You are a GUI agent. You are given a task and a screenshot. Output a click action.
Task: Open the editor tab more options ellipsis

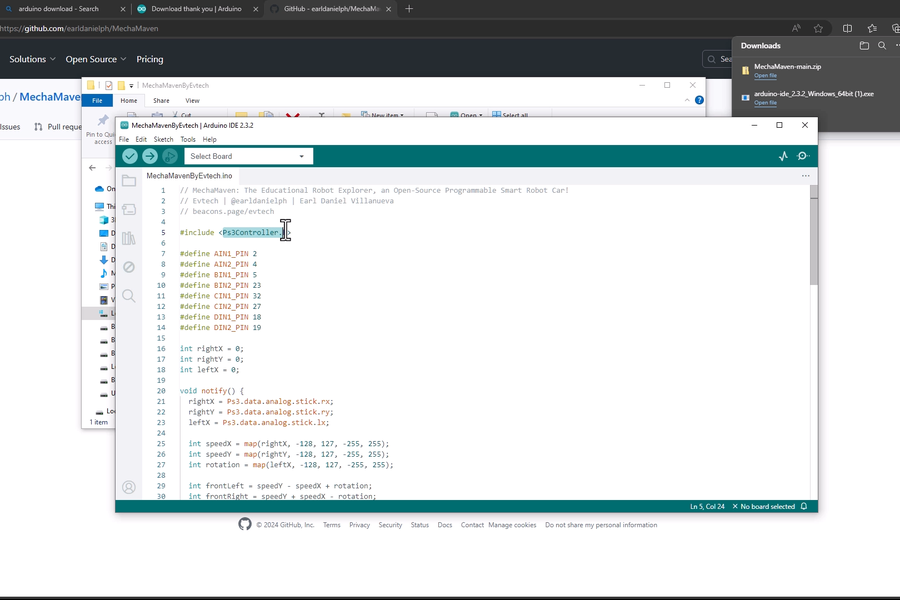click(806, 176)
